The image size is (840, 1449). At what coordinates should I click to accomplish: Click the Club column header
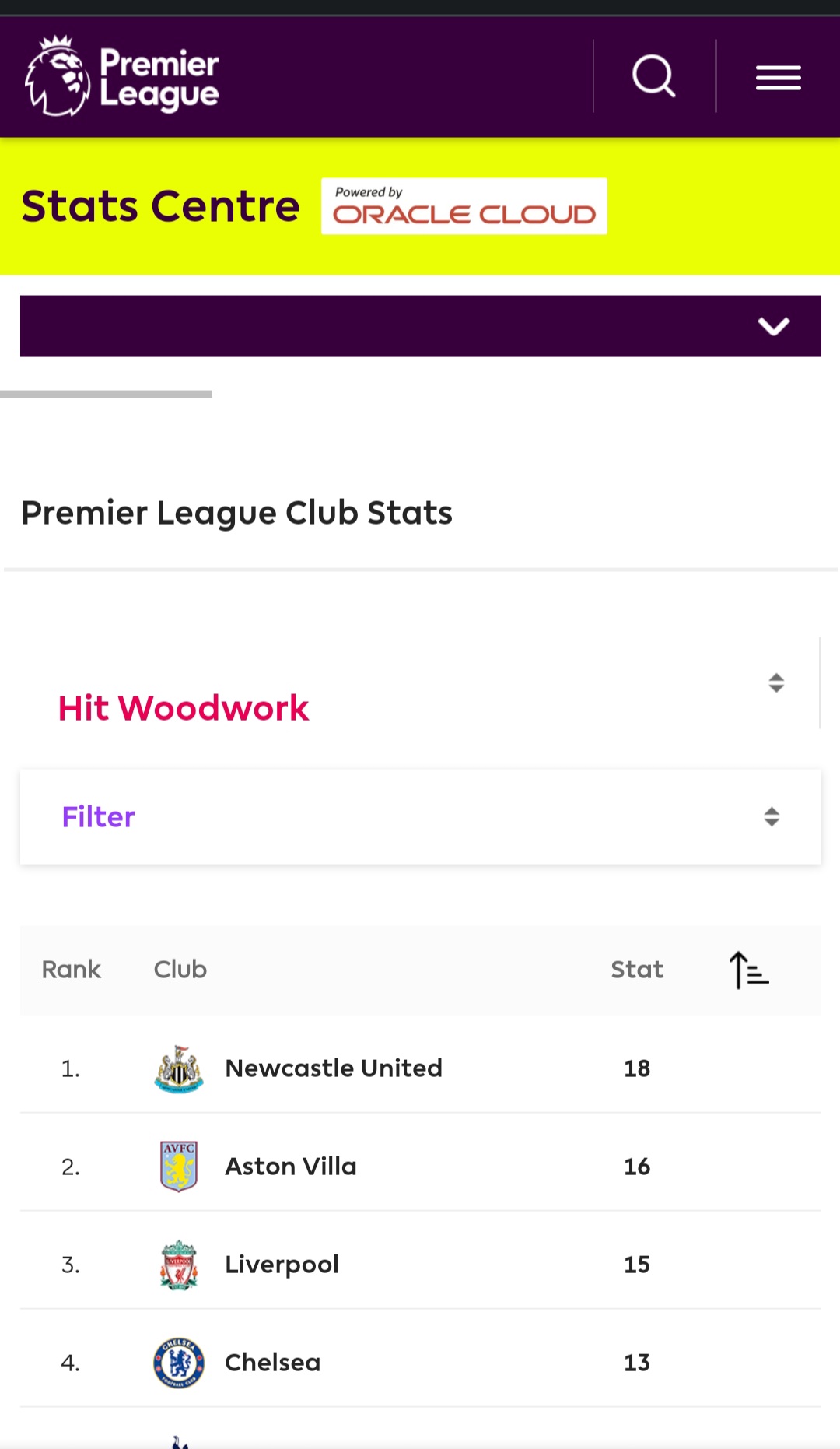click(180, 970)
